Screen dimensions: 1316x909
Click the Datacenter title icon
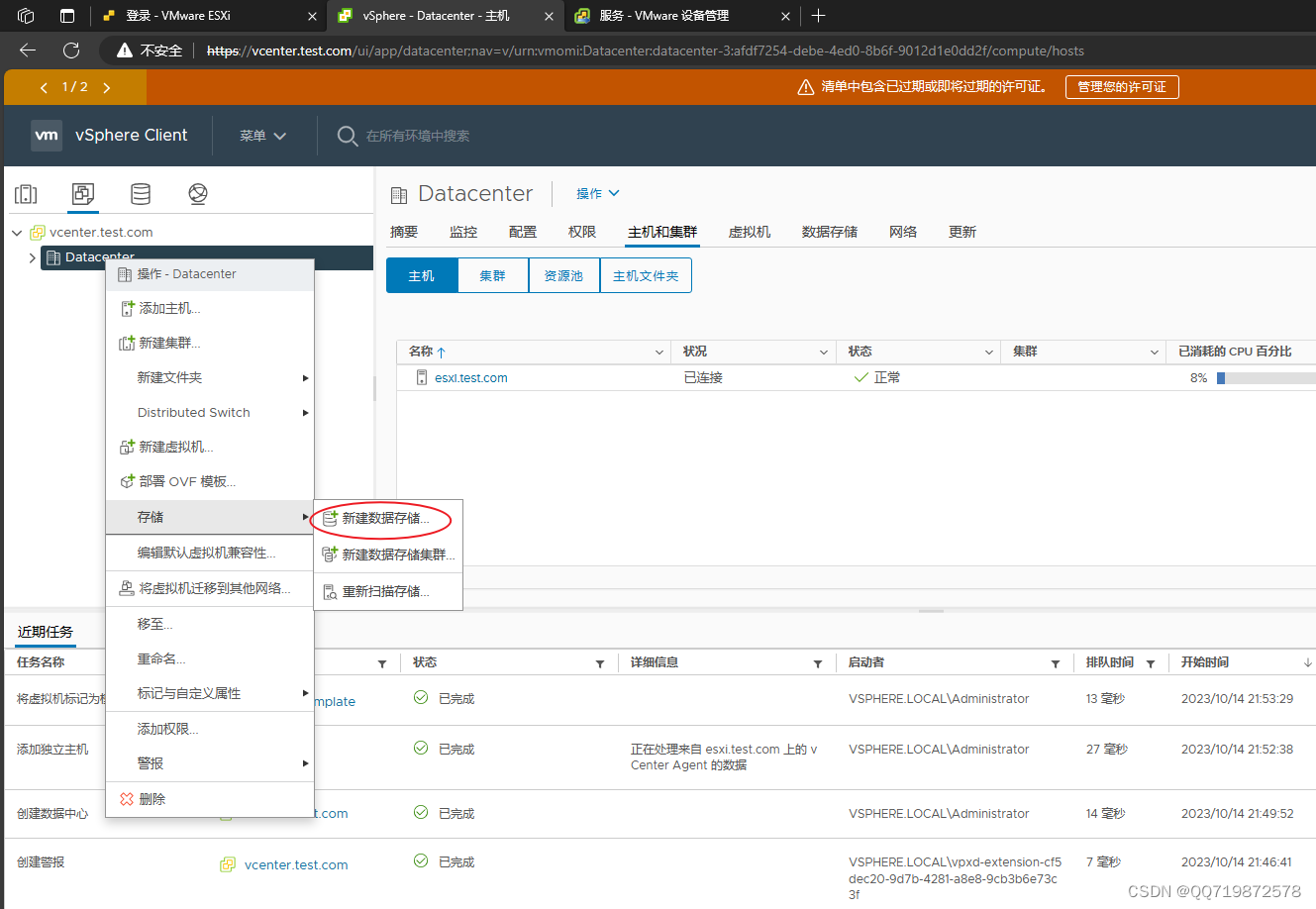pyautogui.click(x=399, y=194)
